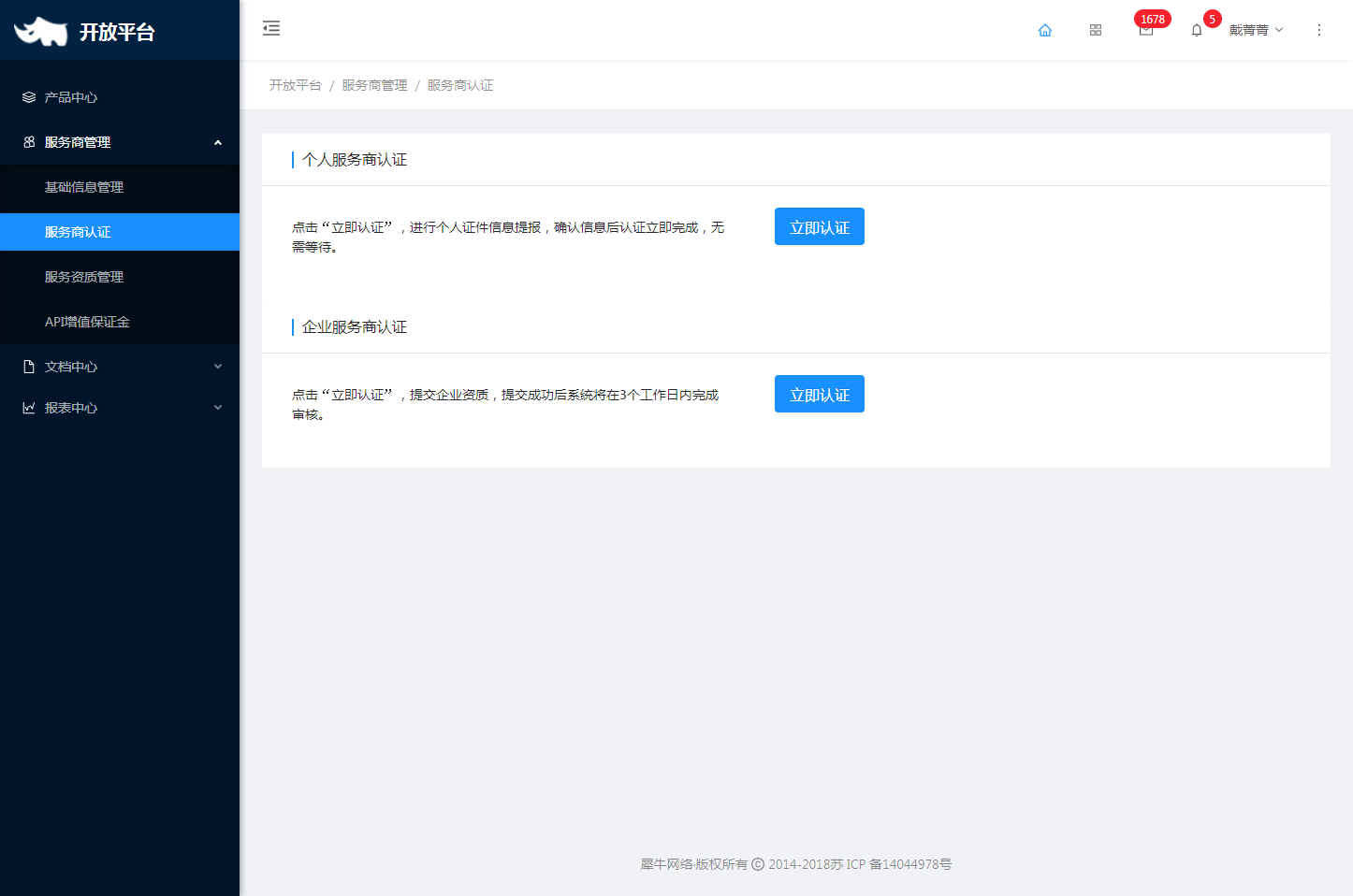The height and width of the screenshot is (896, 1353).
Task: Click the personal certification description text
Action: (x=508, y=237)
